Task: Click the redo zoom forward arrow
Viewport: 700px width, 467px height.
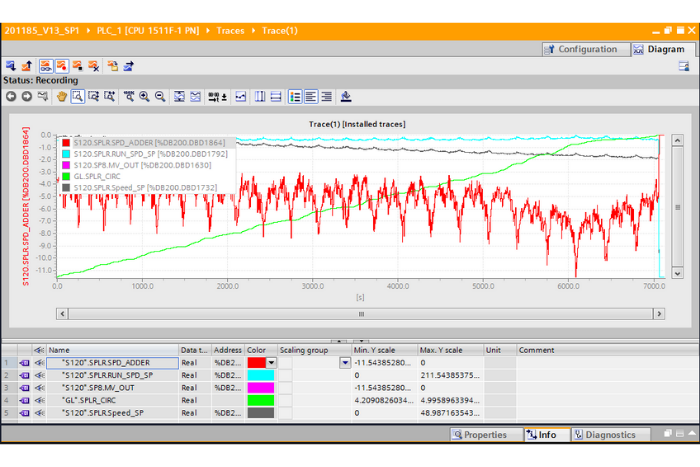Action: click(x=26, y=97)
